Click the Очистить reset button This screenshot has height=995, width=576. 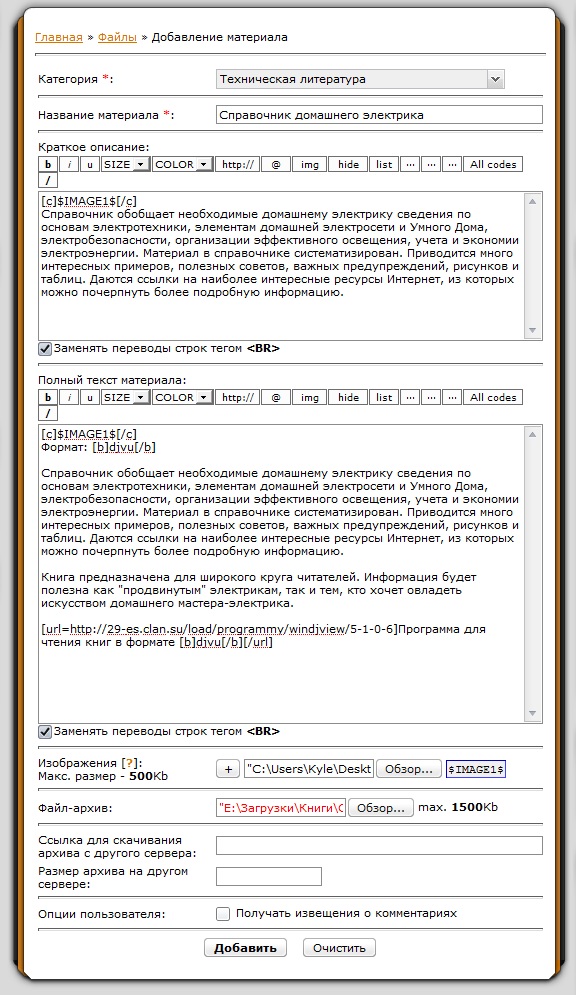[x=339, y=948]
